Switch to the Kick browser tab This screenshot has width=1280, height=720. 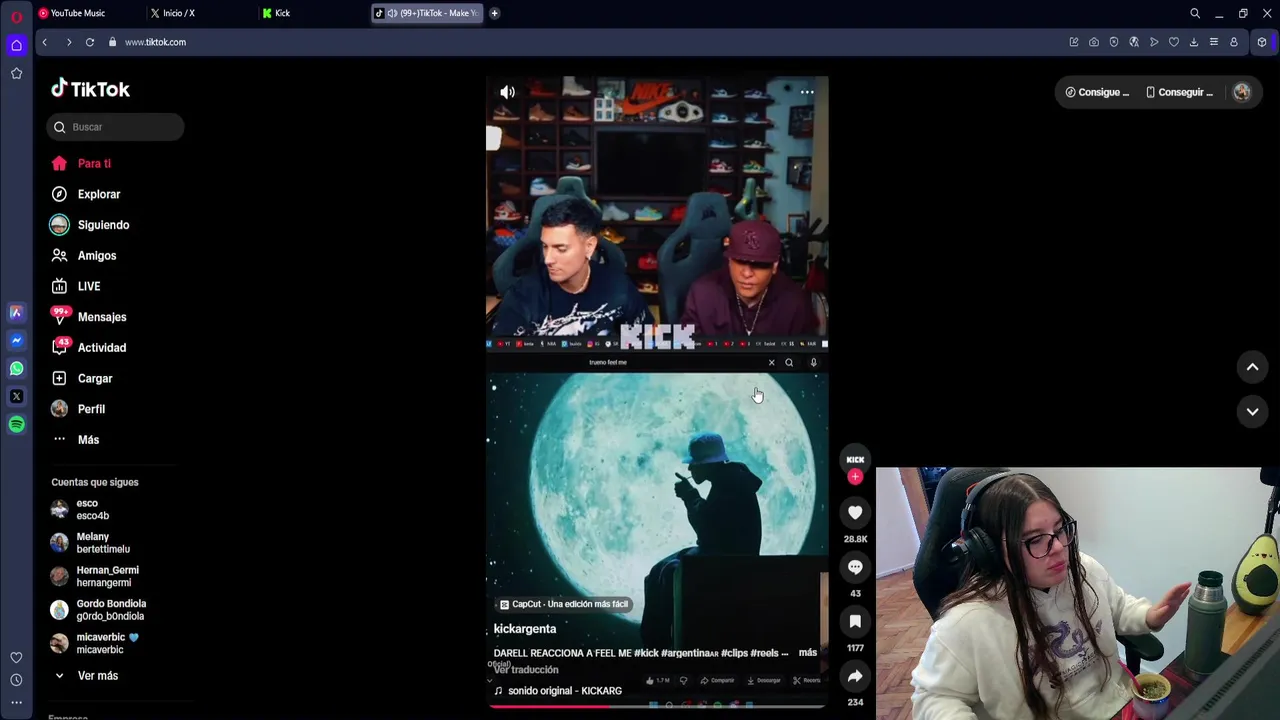[x=276, y=13]
